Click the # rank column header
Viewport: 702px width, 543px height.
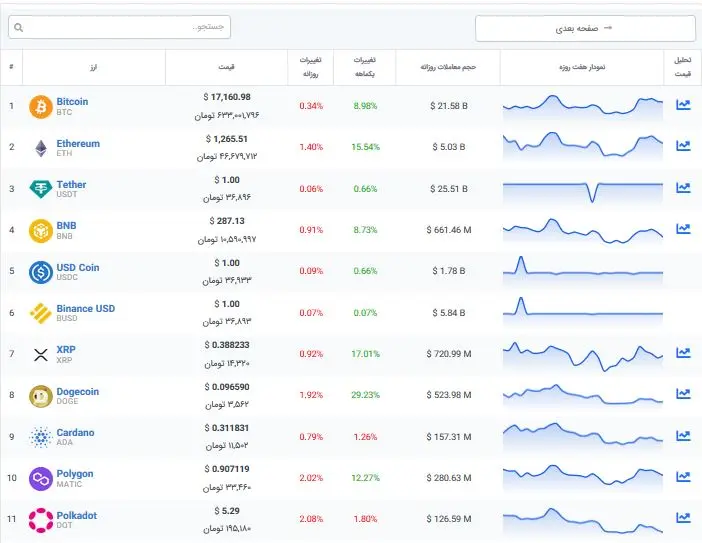[x=11, y=67]
